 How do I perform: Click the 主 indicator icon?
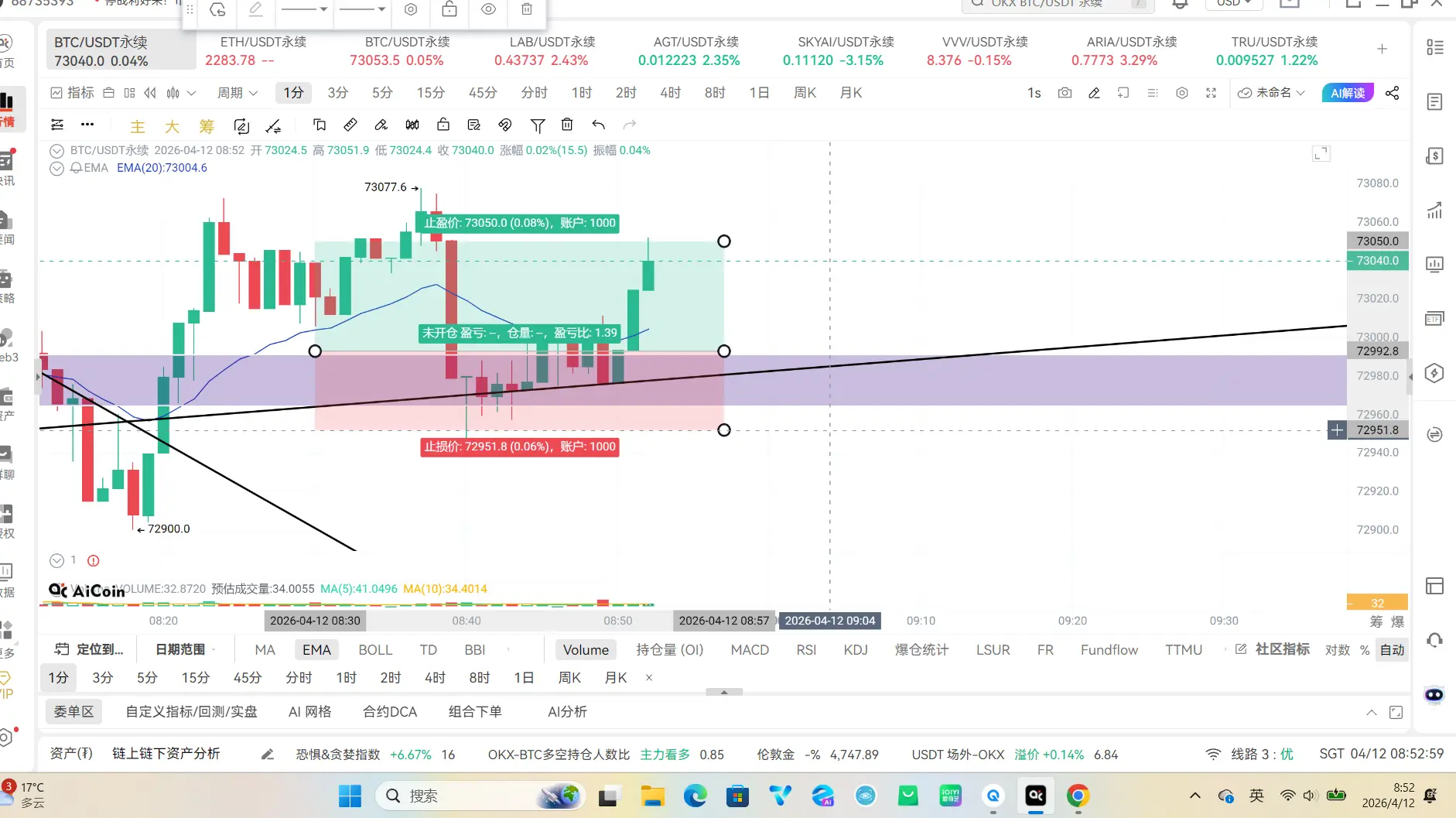pos(138,126)
